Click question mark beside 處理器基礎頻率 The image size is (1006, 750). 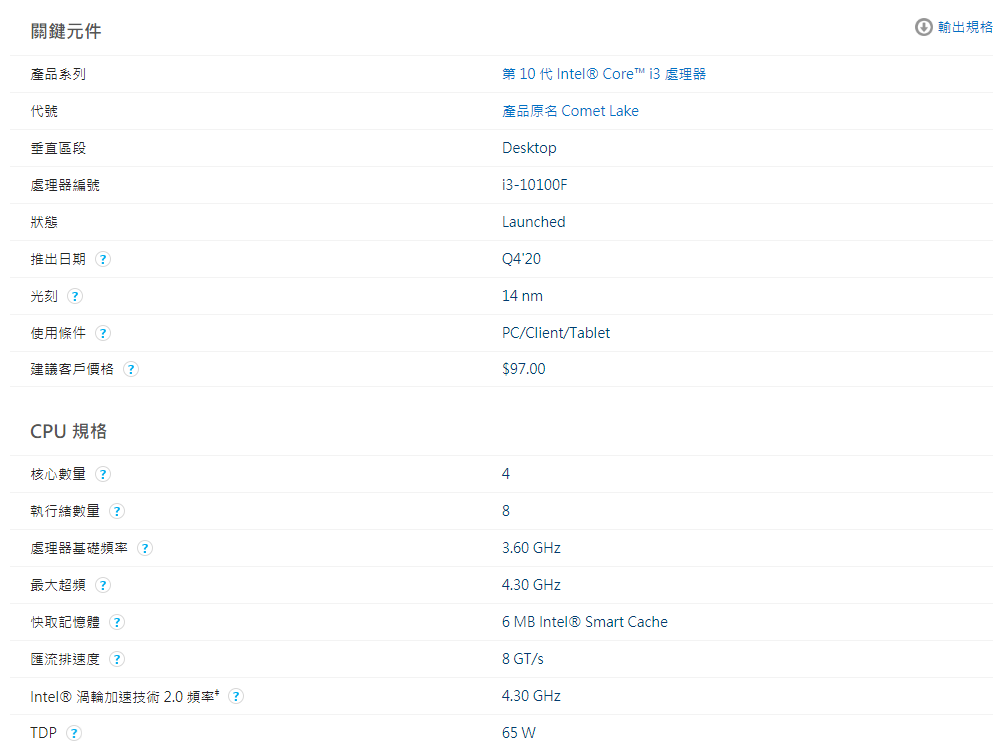[x=145, y=548]
